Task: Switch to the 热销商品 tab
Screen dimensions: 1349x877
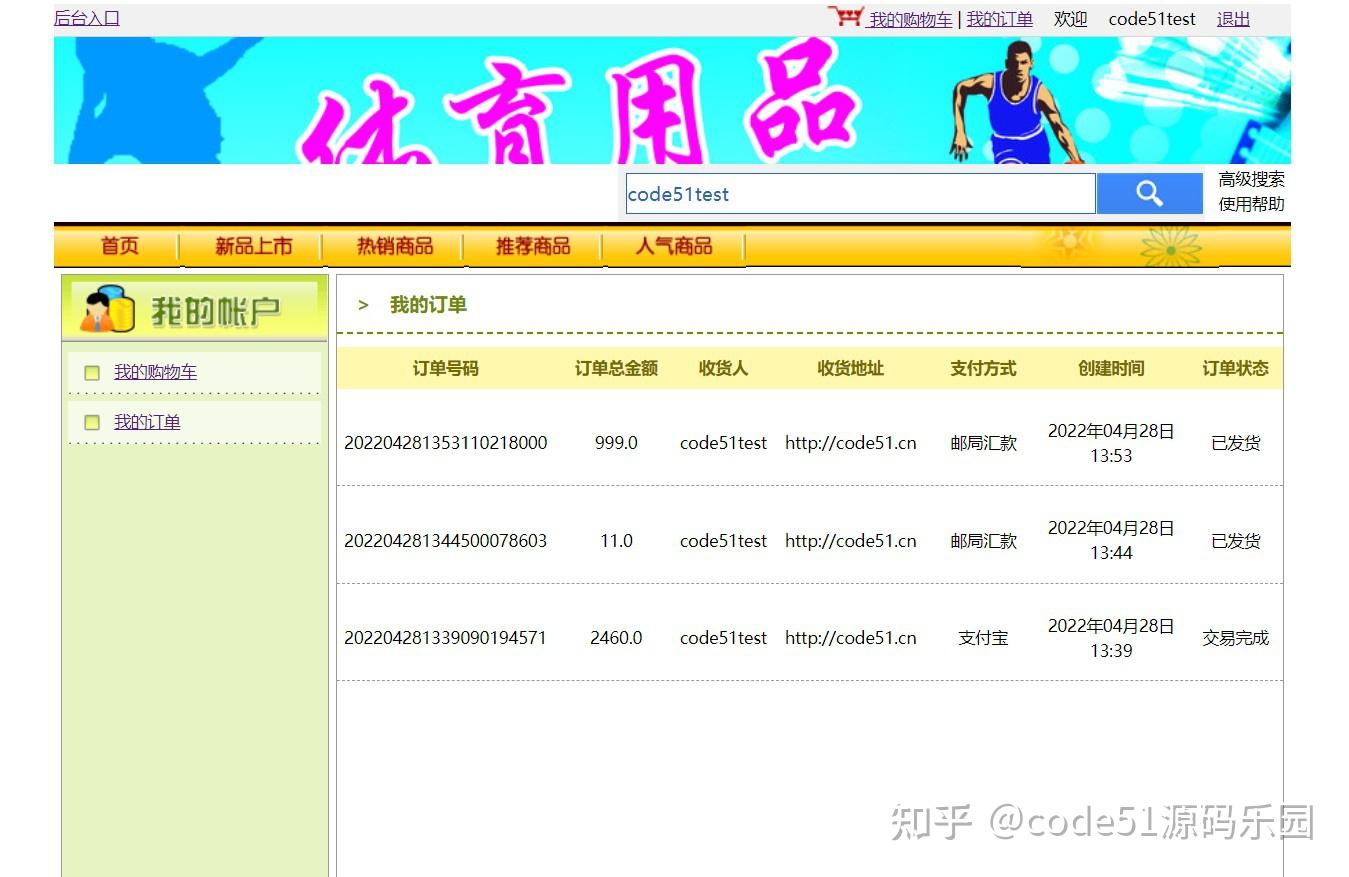Action: coord(394,246)
